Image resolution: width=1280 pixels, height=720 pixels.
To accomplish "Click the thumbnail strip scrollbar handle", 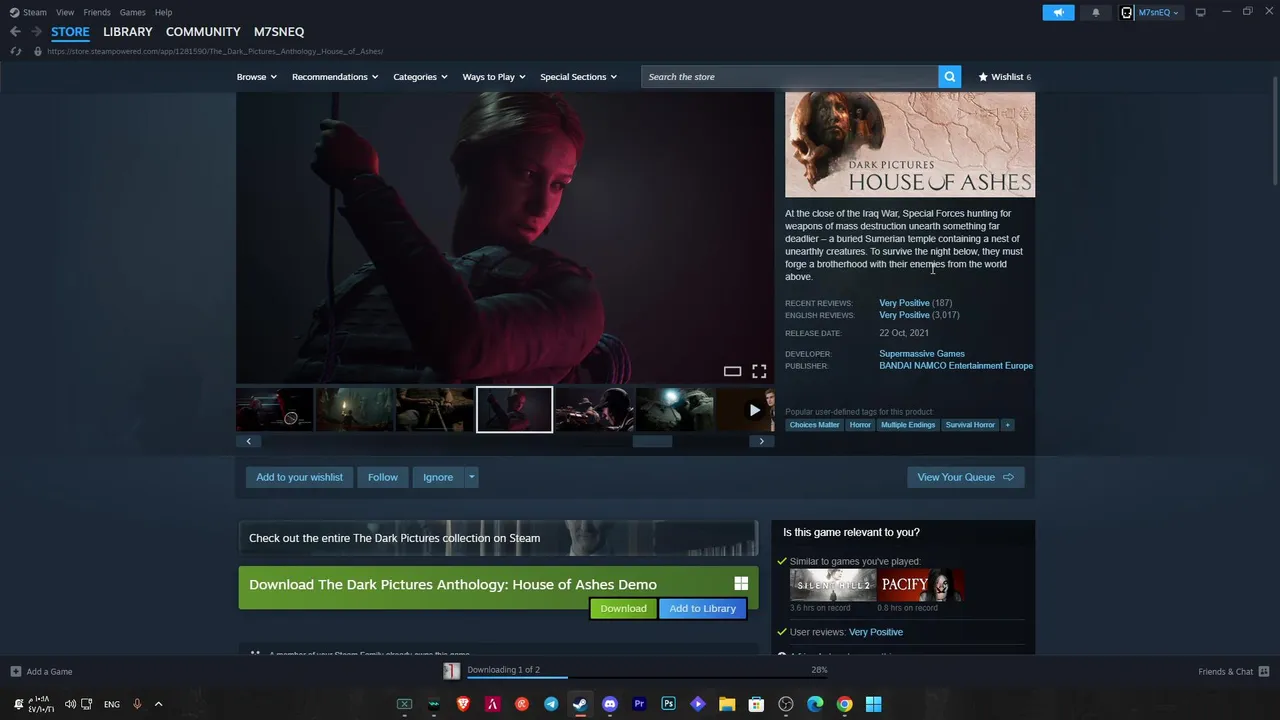I will coord(652,441).
